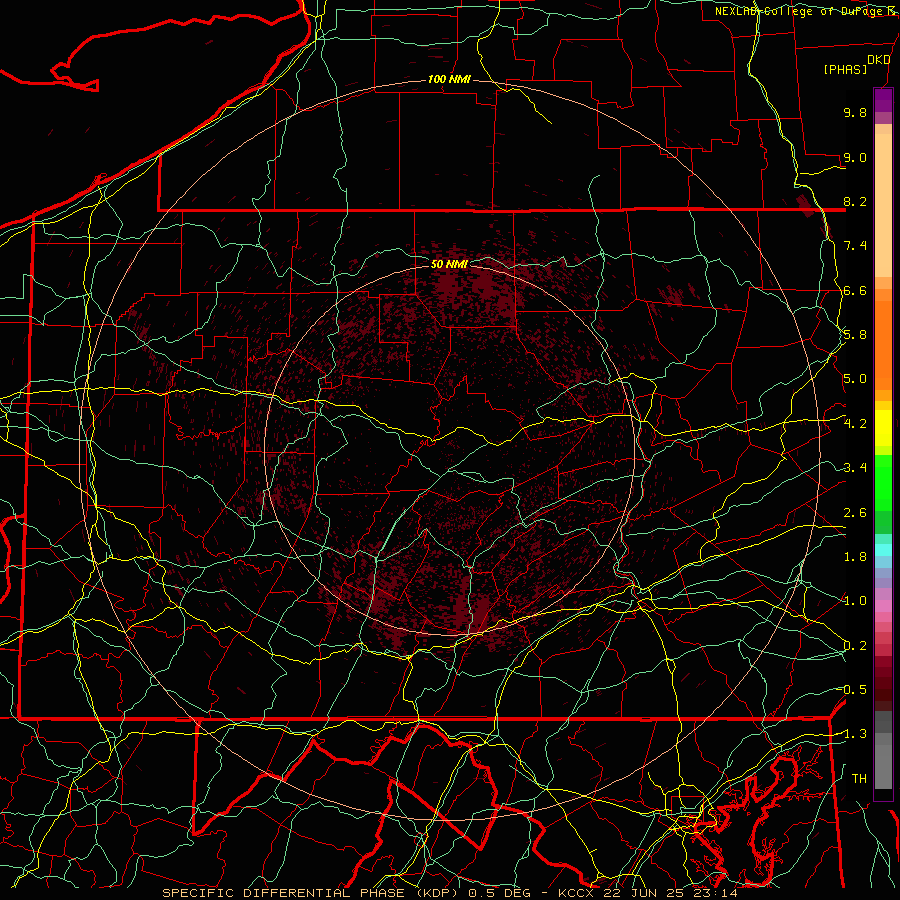900x900 pixels.
Task: Click the 0.2 value on color scale
Action: tap(855, 646)
